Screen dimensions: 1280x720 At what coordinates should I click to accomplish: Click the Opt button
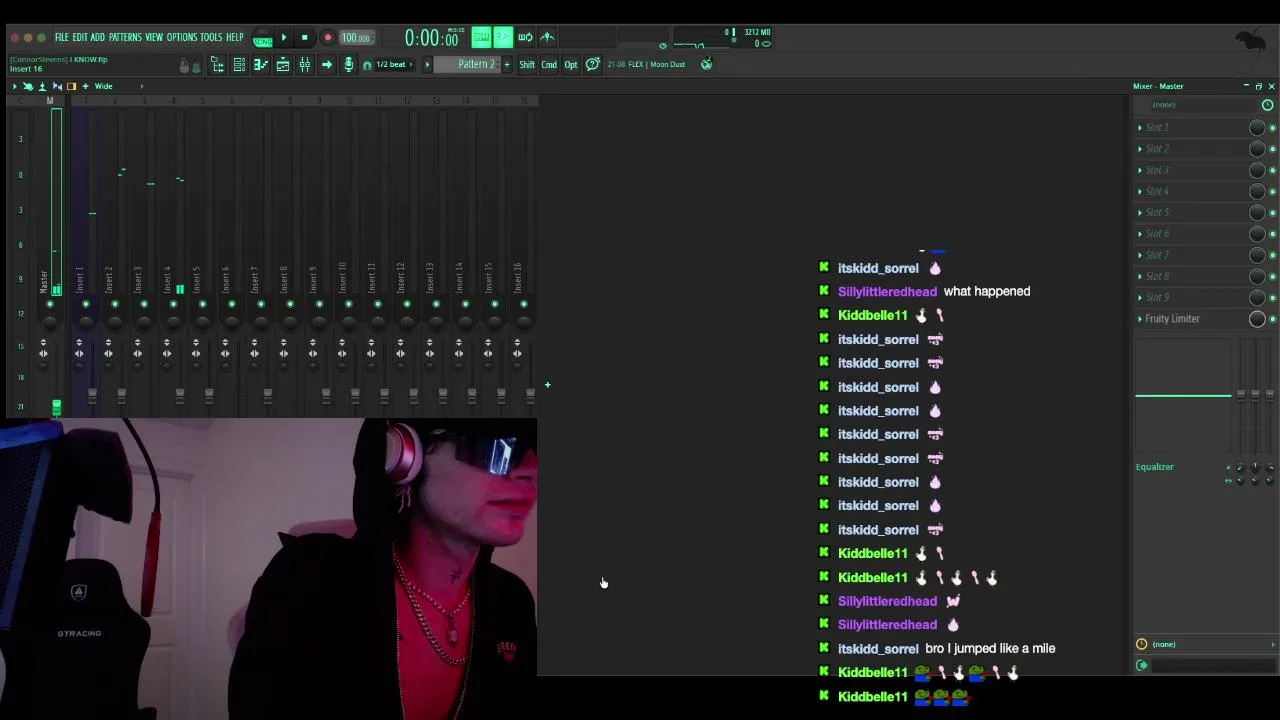point(571,65)
